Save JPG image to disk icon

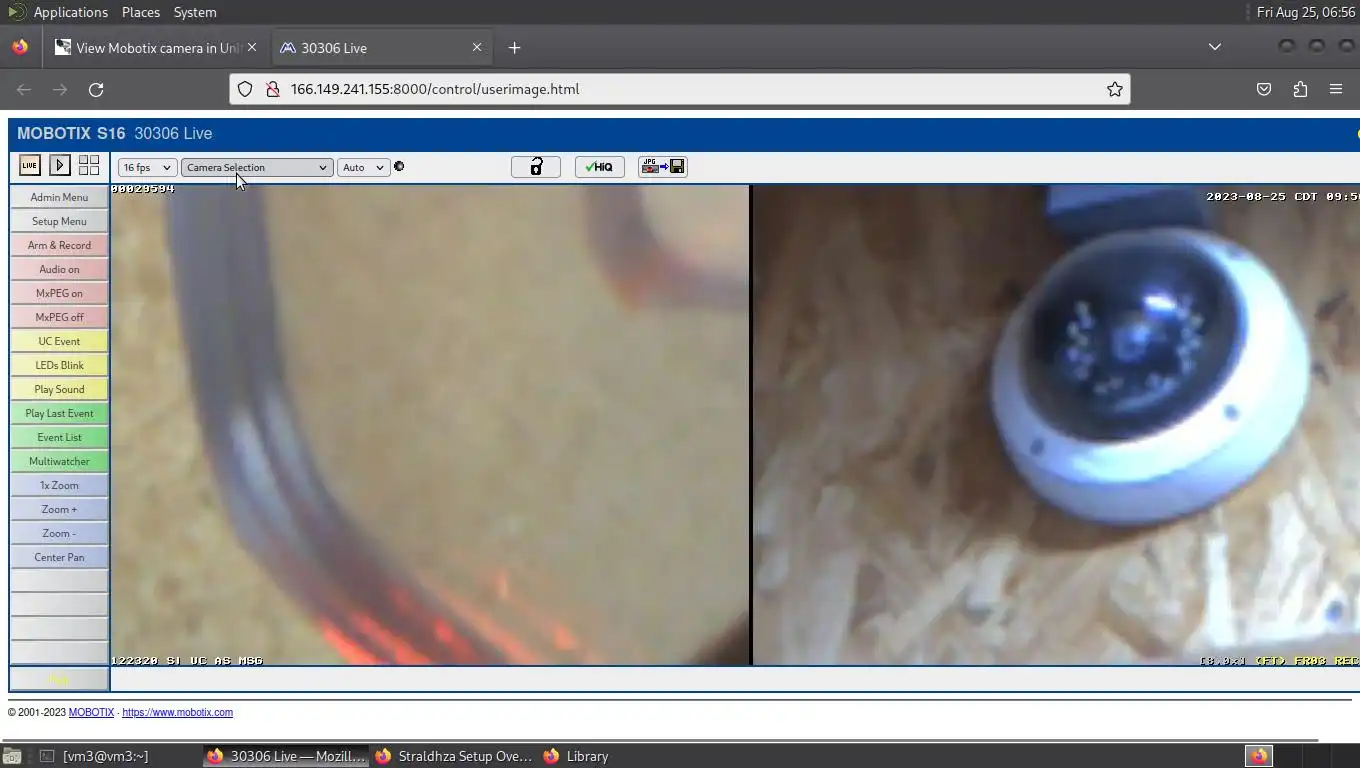pyautogui.click(x=663, y=167)
